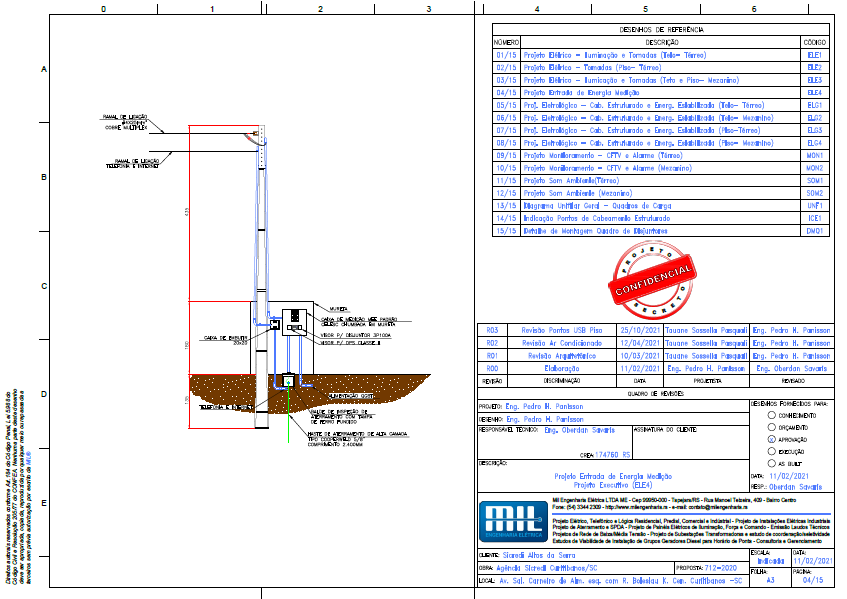Click the code cell MON2
Screen dimensions: 847x599
click(815, 168)
